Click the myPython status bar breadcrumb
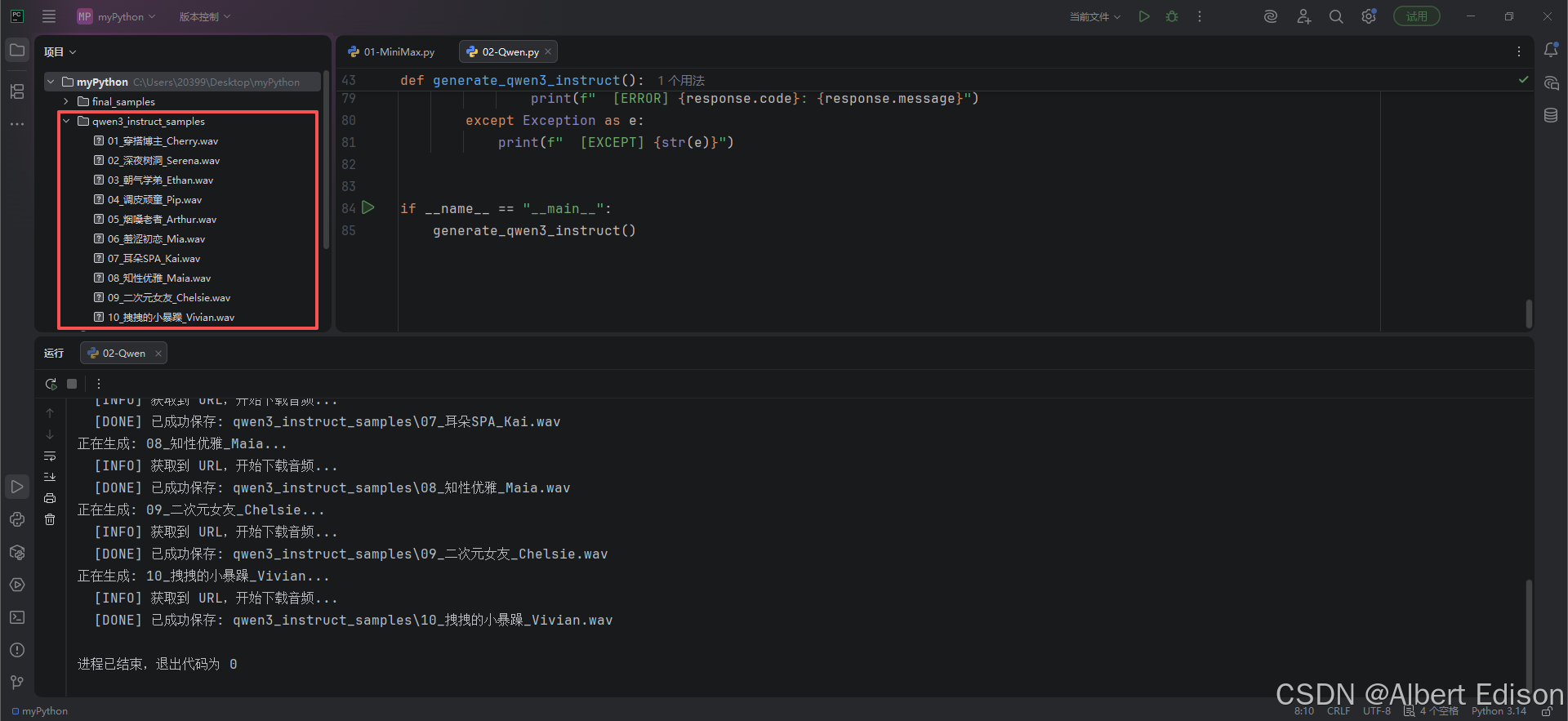Screen dimensions: 1568x721 40,711
